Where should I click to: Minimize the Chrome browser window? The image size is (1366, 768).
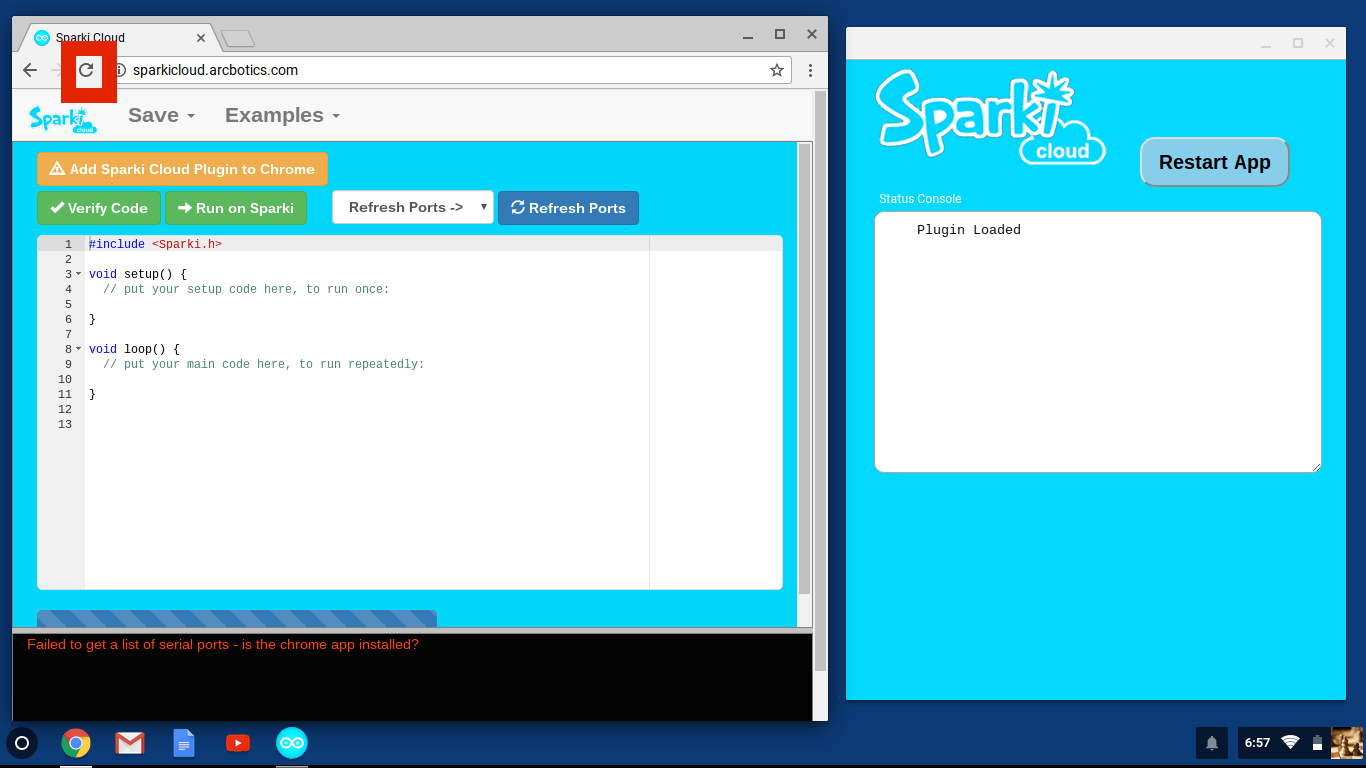click(748, 34)
